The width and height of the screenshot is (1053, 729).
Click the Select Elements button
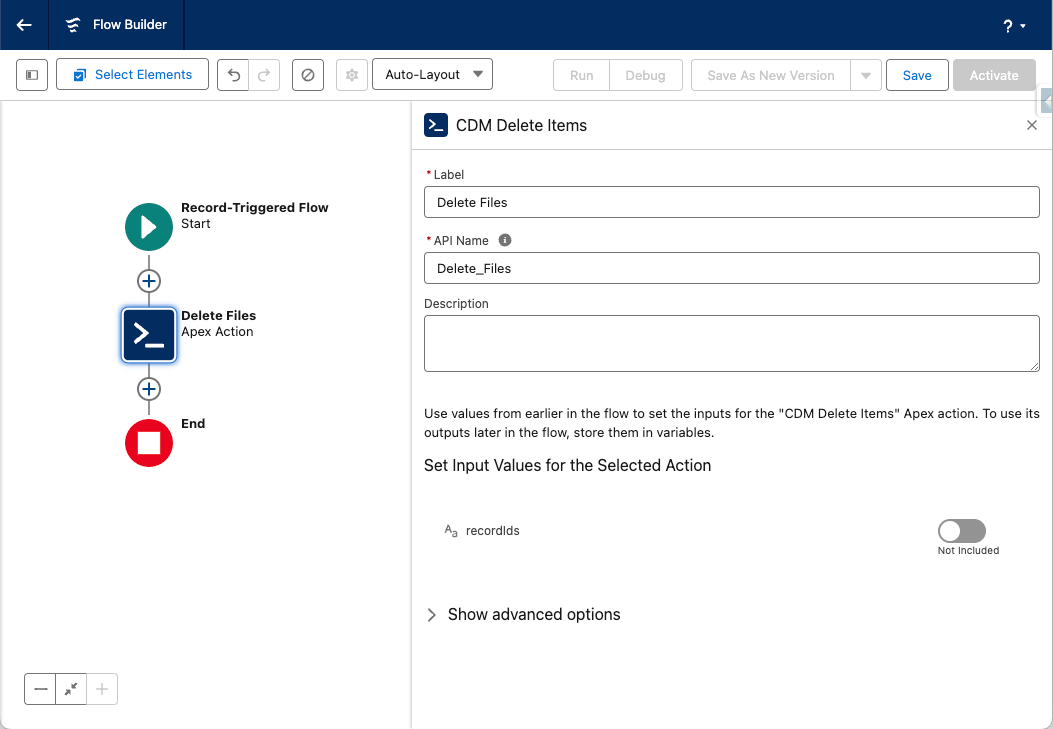132,75
